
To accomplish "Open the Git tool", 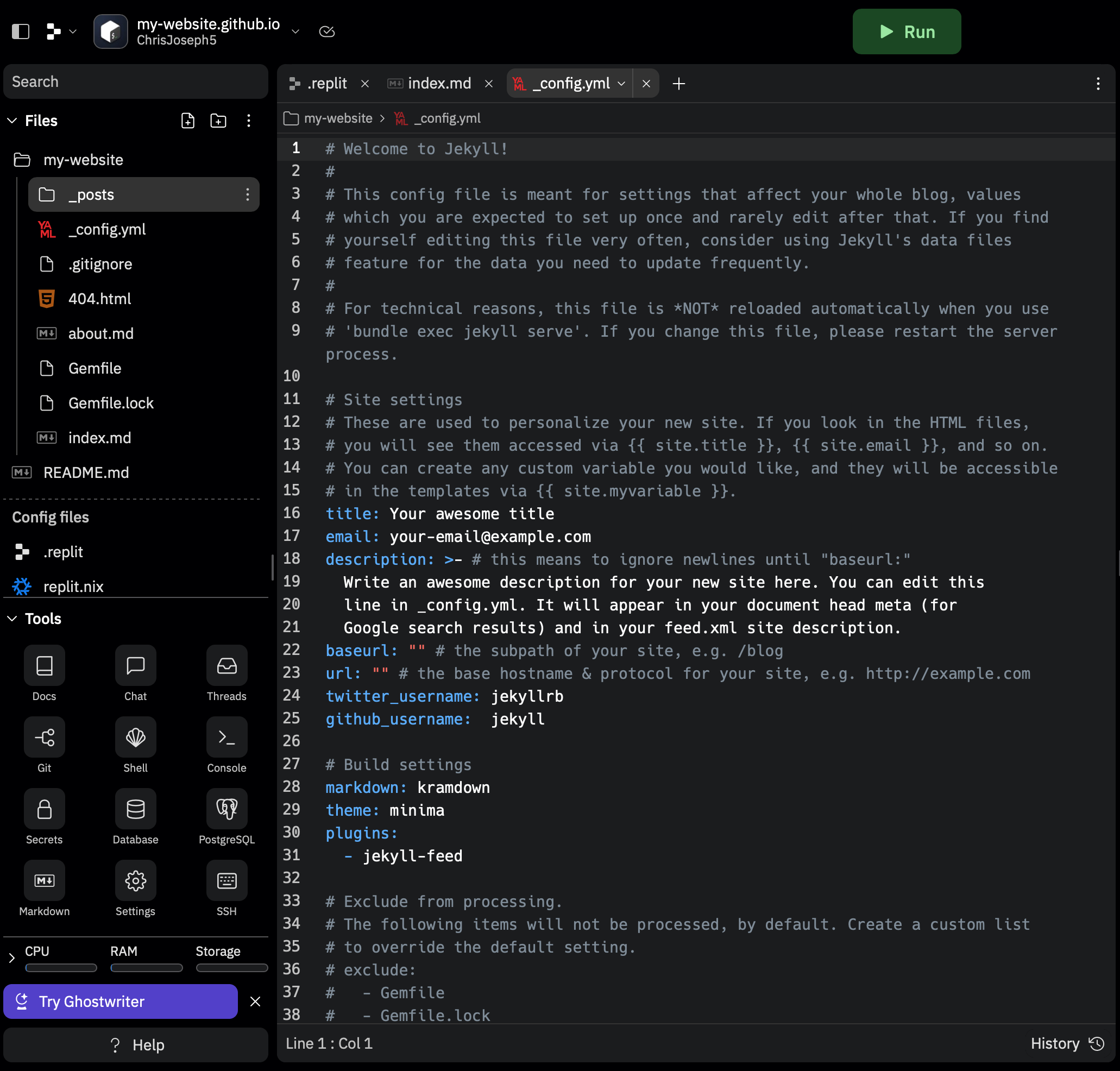I will click(x=44, y=738).
